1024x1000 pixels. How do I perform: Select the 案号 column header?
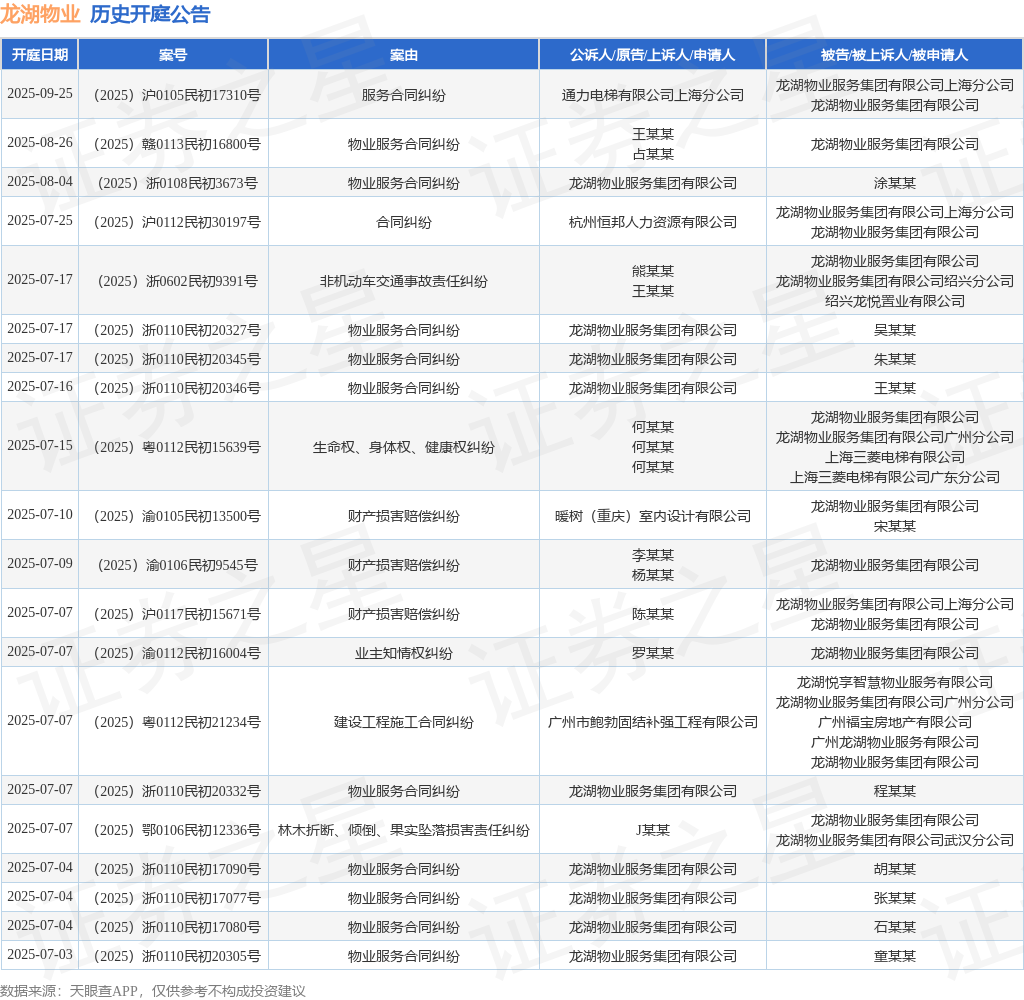pos(173,55)
